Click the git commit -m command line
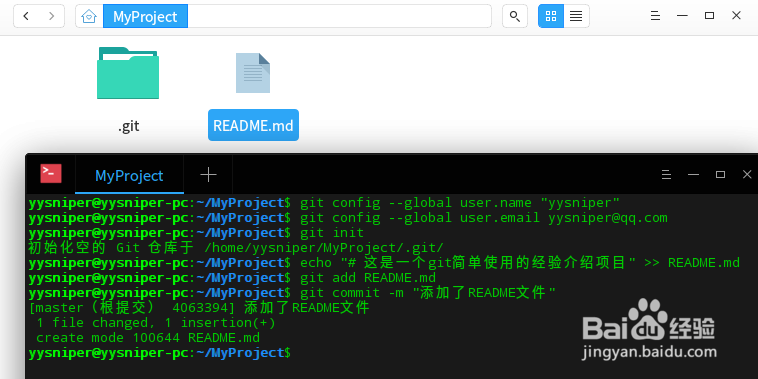This screenshot has width=758, height=379. coord(292,293)
